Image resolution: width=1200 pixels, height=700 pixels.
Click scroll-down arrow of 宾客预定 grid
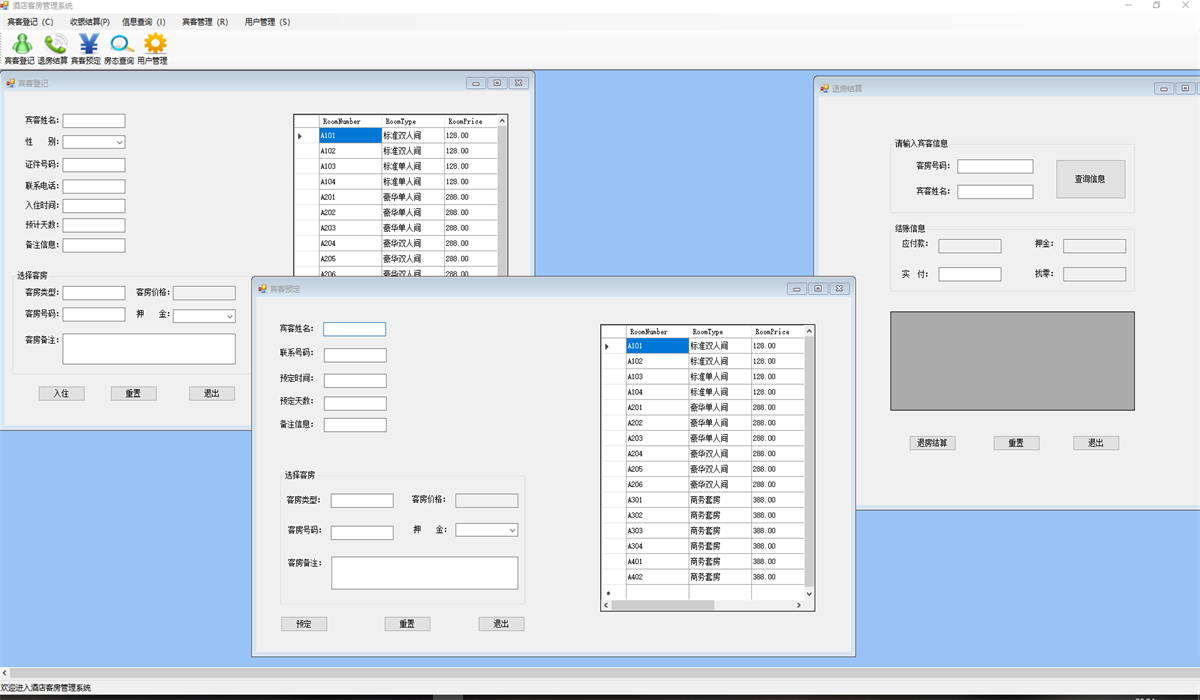810,594
